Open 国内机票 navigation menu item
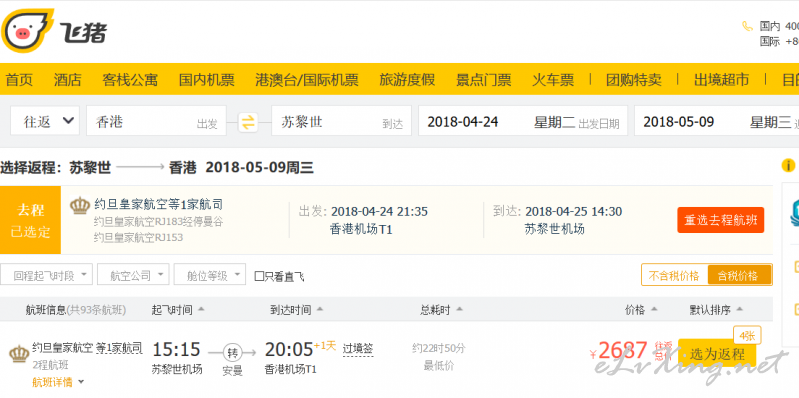This screenshot has height=398, width=799. [x=206, y=79]
